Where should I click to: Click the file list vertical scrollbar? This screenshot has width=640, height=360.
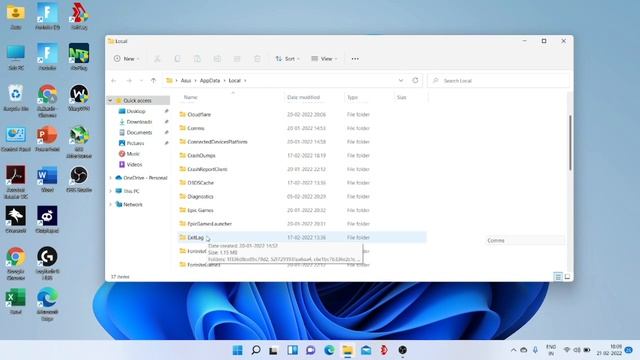coord(570,143)
